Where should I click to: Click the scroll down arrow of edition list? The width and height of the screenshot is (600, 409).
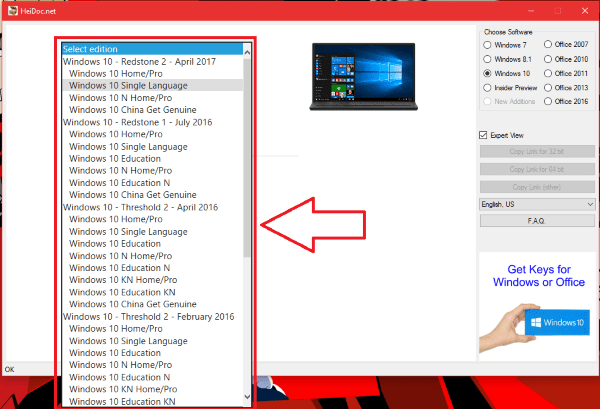247,397
